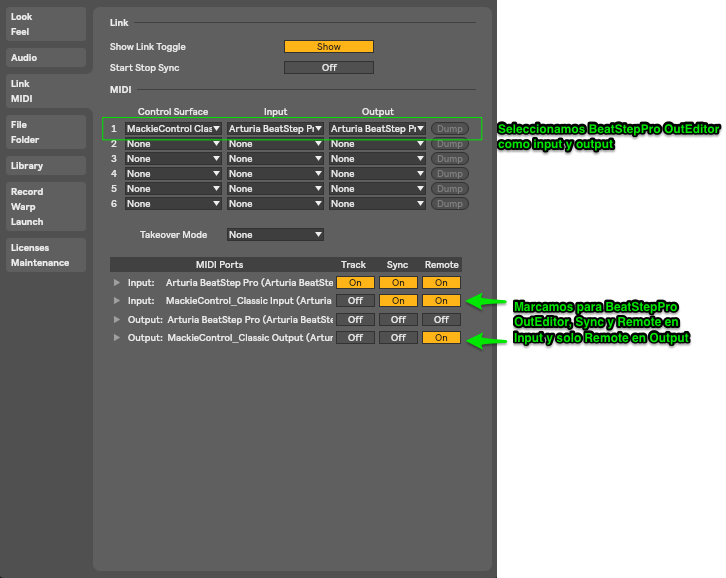This screenshot has width=726, height=578.
Task: Open Output dropdown for row 2
Action: [377, 144]
